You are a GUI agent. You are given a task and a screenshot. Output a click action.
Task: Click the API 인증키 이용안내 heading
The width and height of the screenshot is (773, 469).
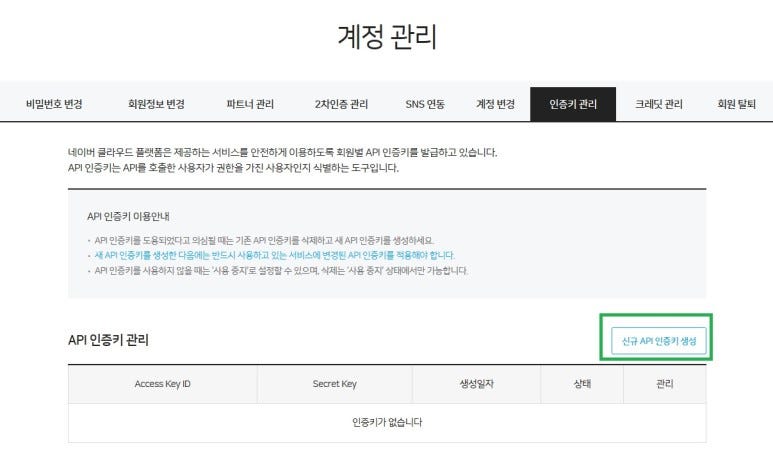coord(128,216)
